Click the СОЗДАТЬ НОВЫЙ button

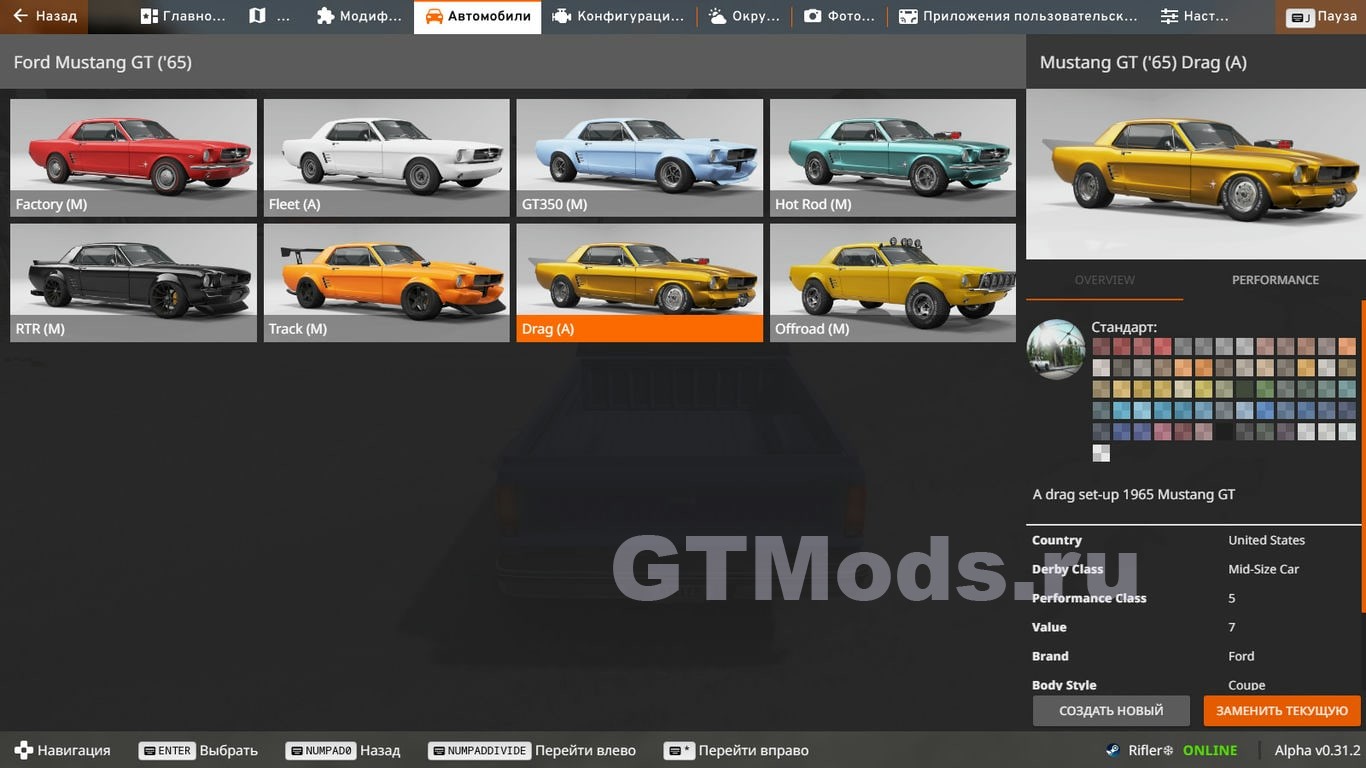point(1111,711)
